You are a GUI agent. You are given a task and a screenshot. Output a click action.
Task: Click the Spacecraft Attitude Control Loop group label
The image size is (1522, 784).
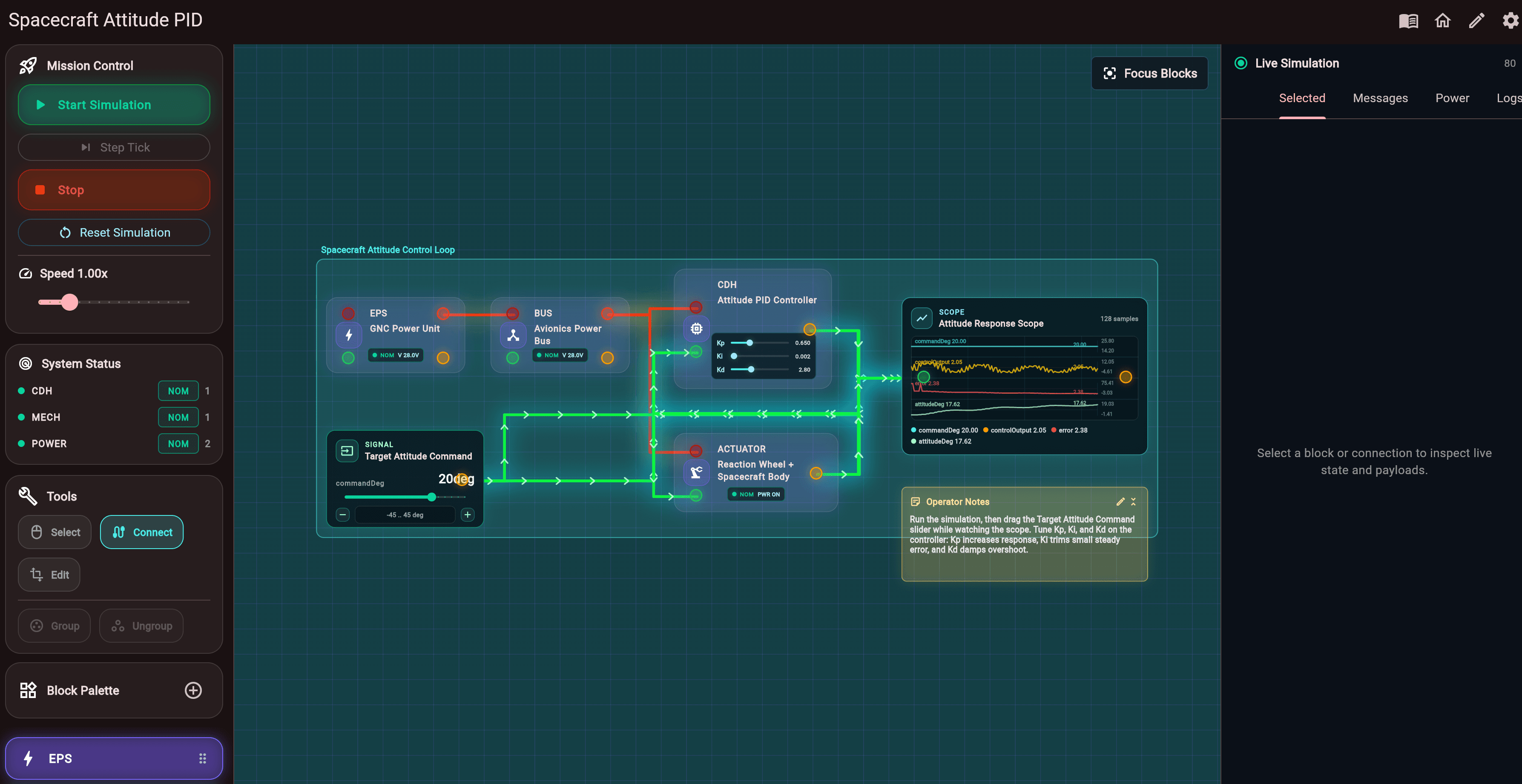[x=388, y=250]
